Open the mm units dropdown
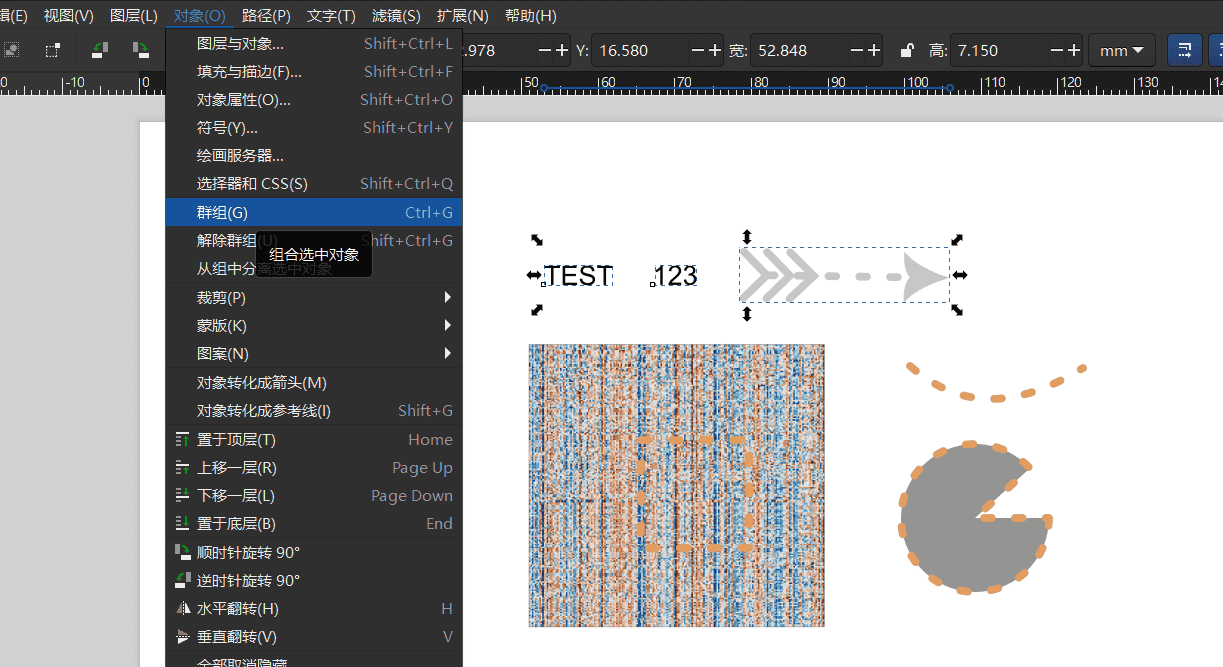The width and height of the screenshot is (1223, 667). point(1121,51)
